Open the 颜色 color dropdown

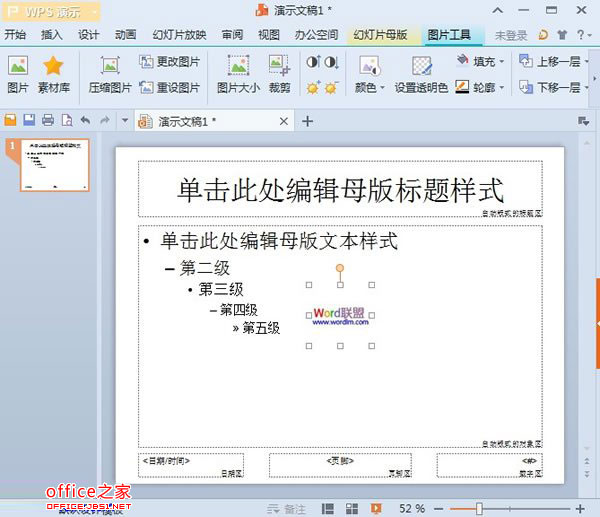369,75
